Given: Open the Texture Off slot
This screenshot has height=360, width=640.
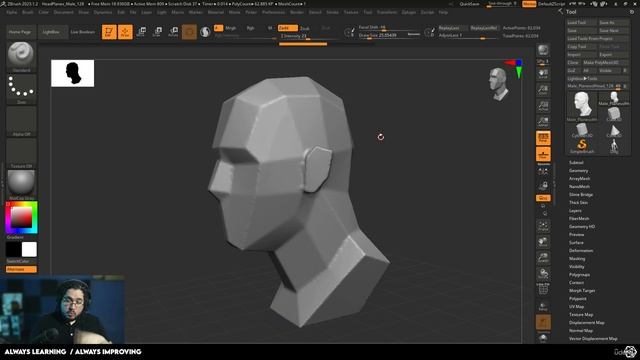Looking at the screenshot, I should pyautogui.click(x=21, y=153).
